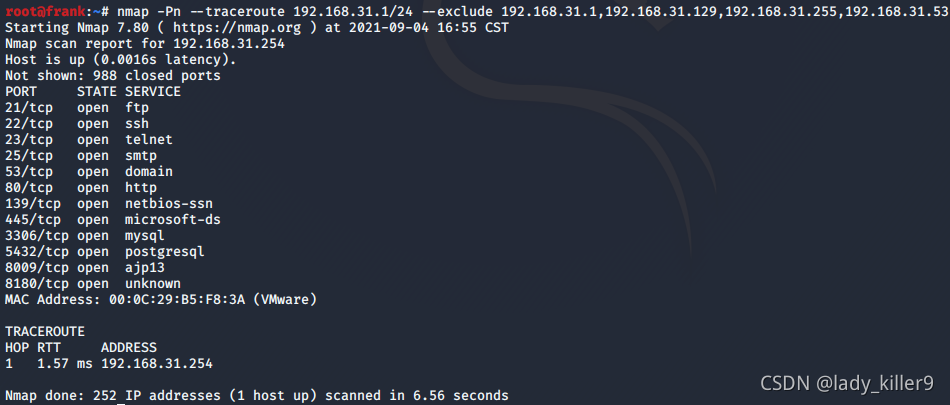Image resolution: width=950 pixels, height=405 pixels.
Task: Click the 25/tcp smtp entry
Action: tap(81, 155)
